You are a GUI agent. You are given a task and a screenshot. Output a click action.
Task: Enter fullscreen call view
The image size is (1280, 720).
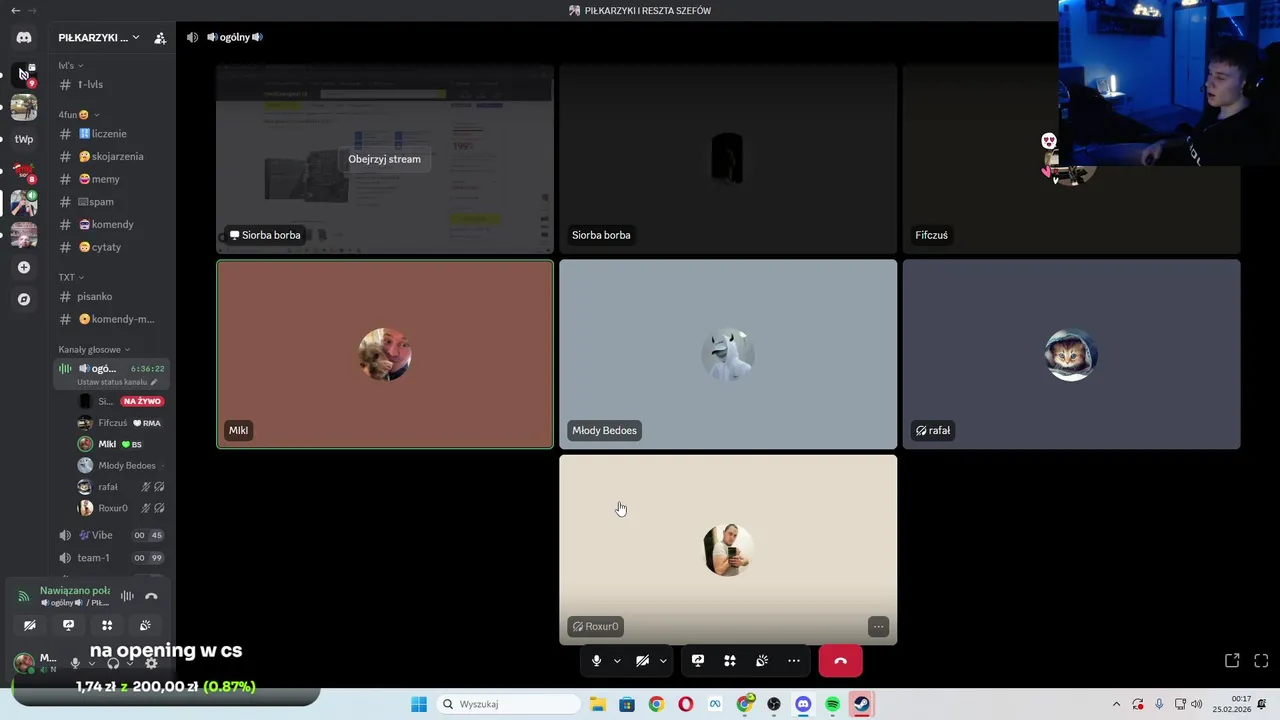1261,661
